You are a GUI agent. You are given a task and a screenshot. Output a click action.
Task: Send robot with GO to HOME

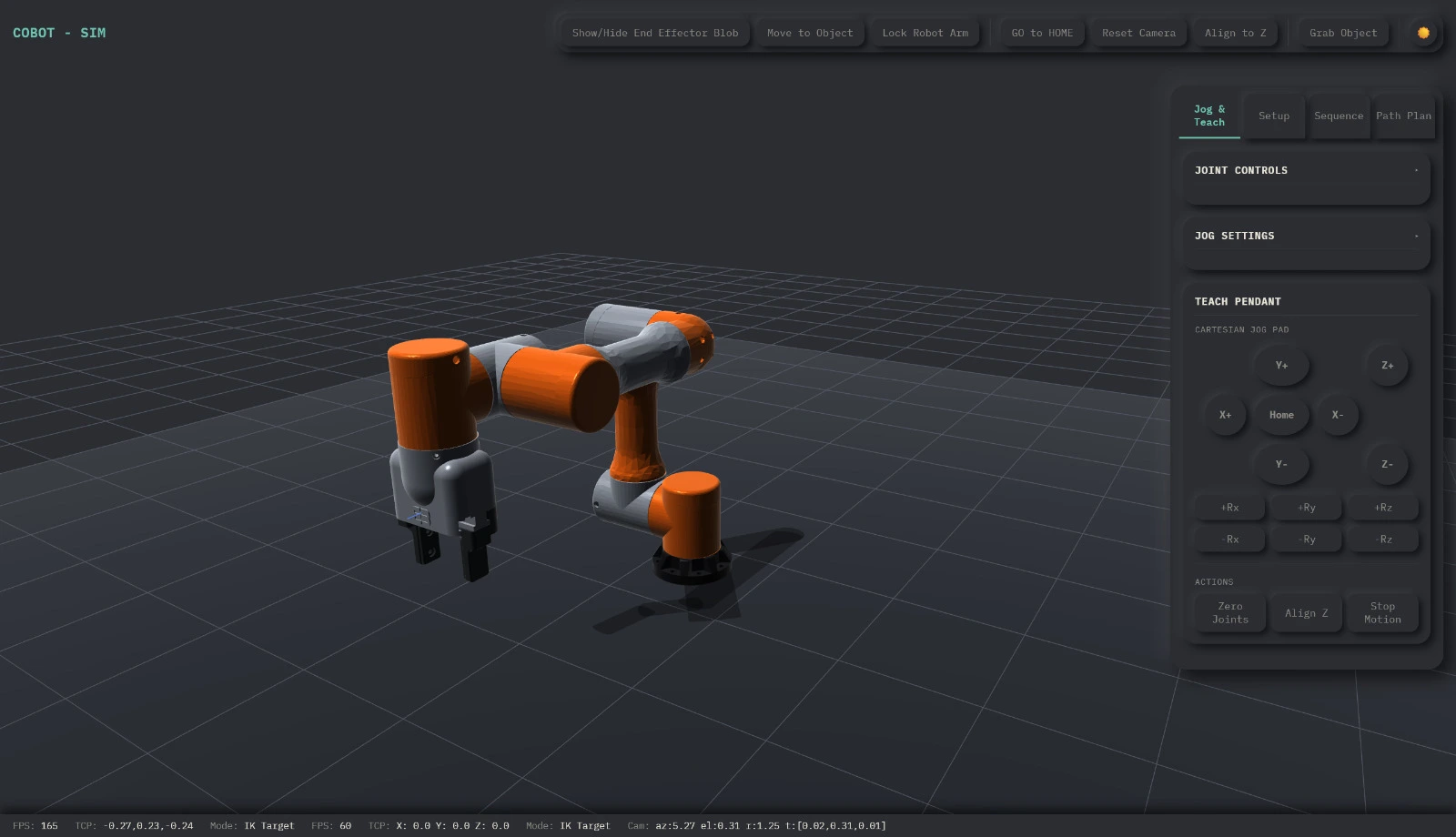click(x=1042, y=33)
